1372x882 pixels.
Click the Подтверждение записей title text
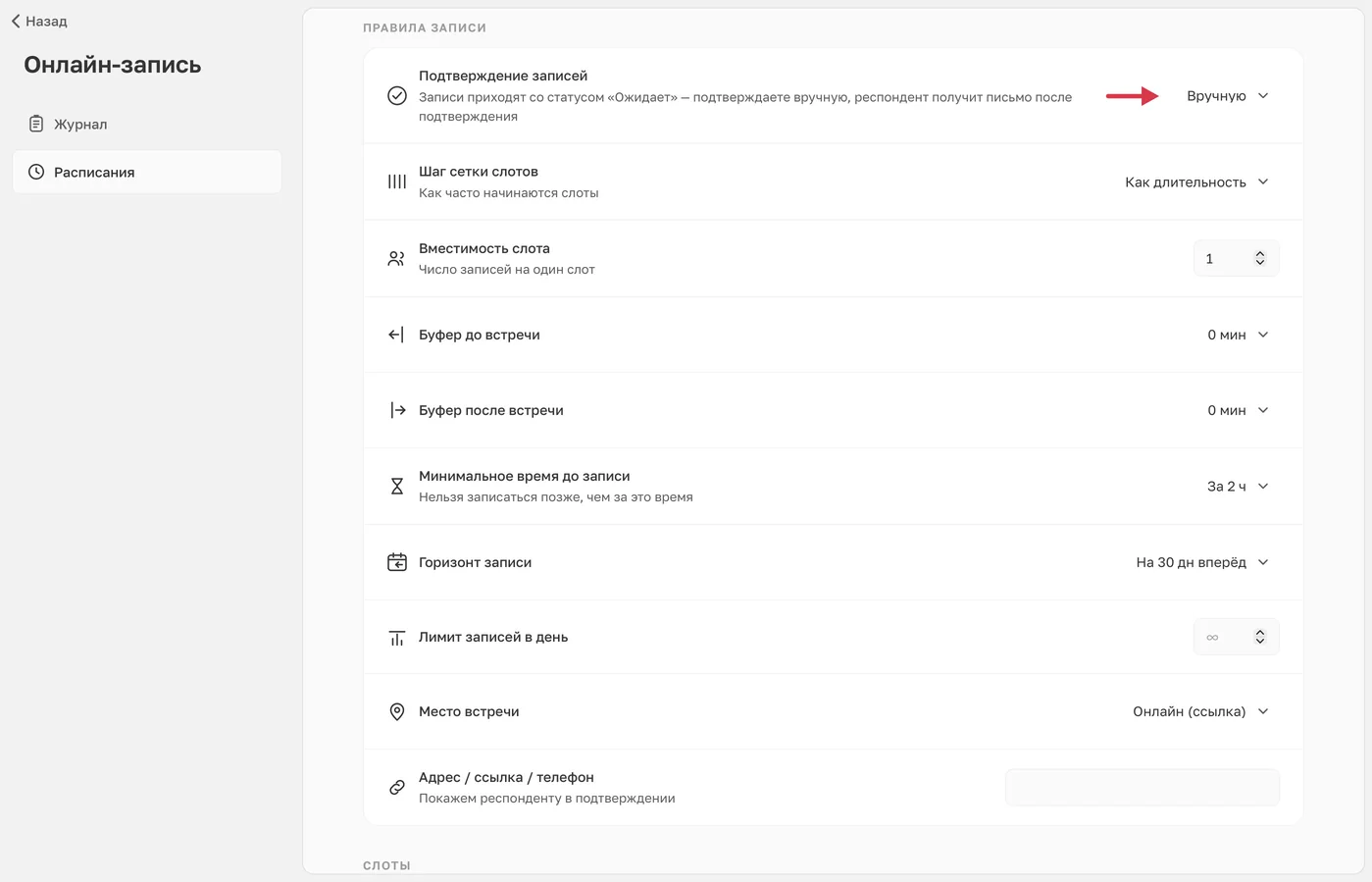[503, 76]
